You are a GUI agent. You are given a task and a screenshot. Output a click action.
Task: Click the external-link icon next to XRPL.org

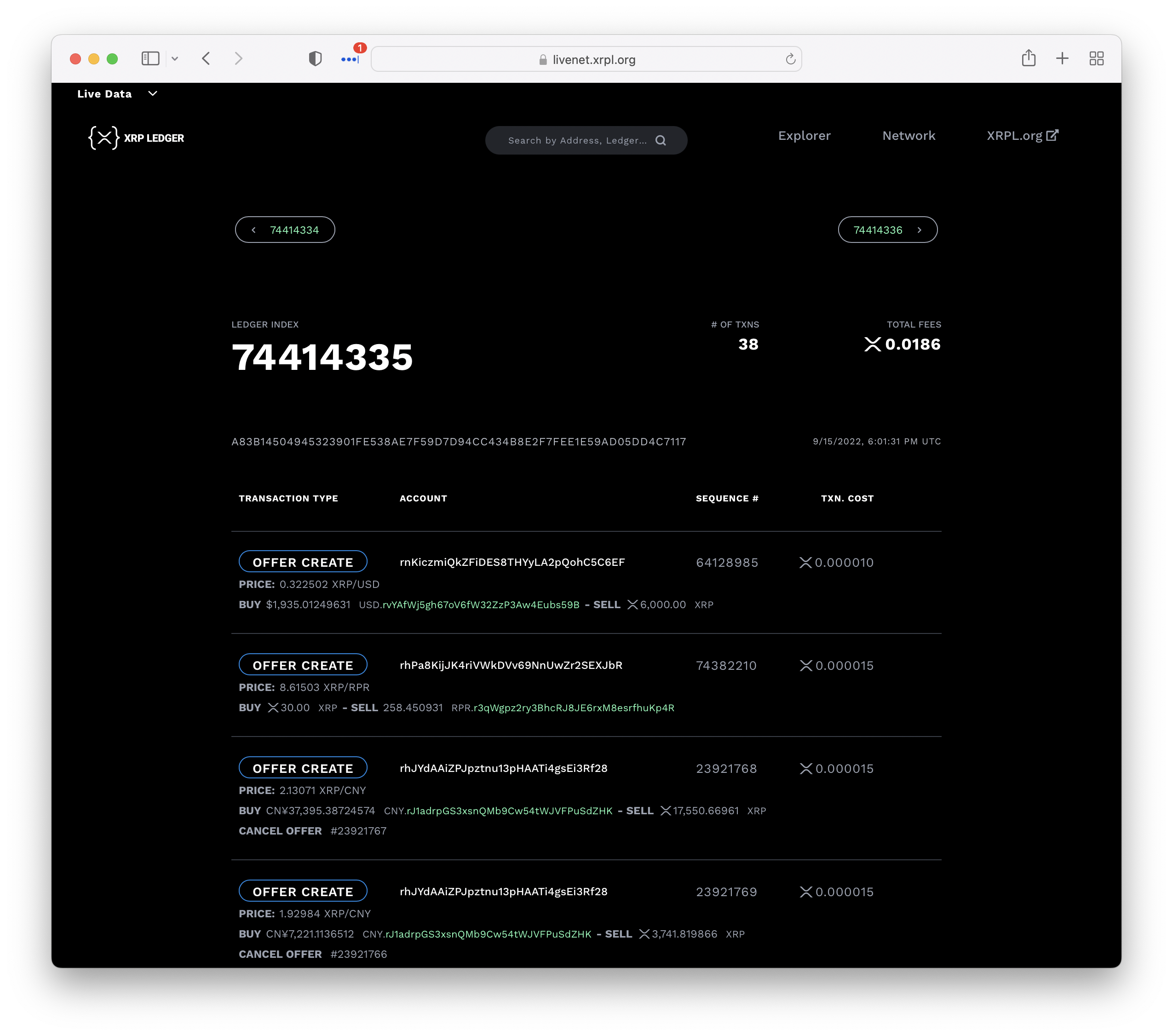point(1053,135)
